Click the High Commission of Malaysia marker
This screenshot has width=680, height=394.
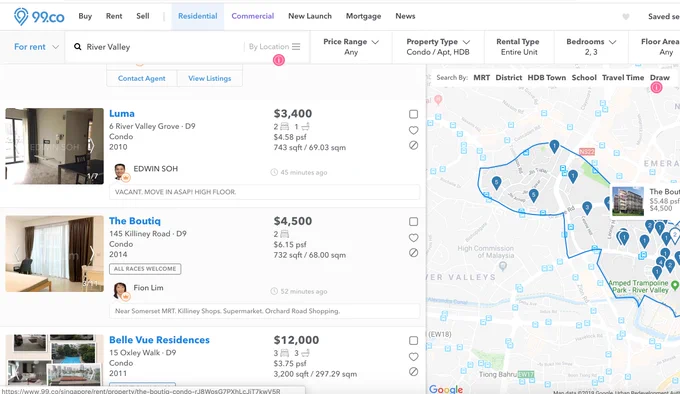tap(503, 266)
